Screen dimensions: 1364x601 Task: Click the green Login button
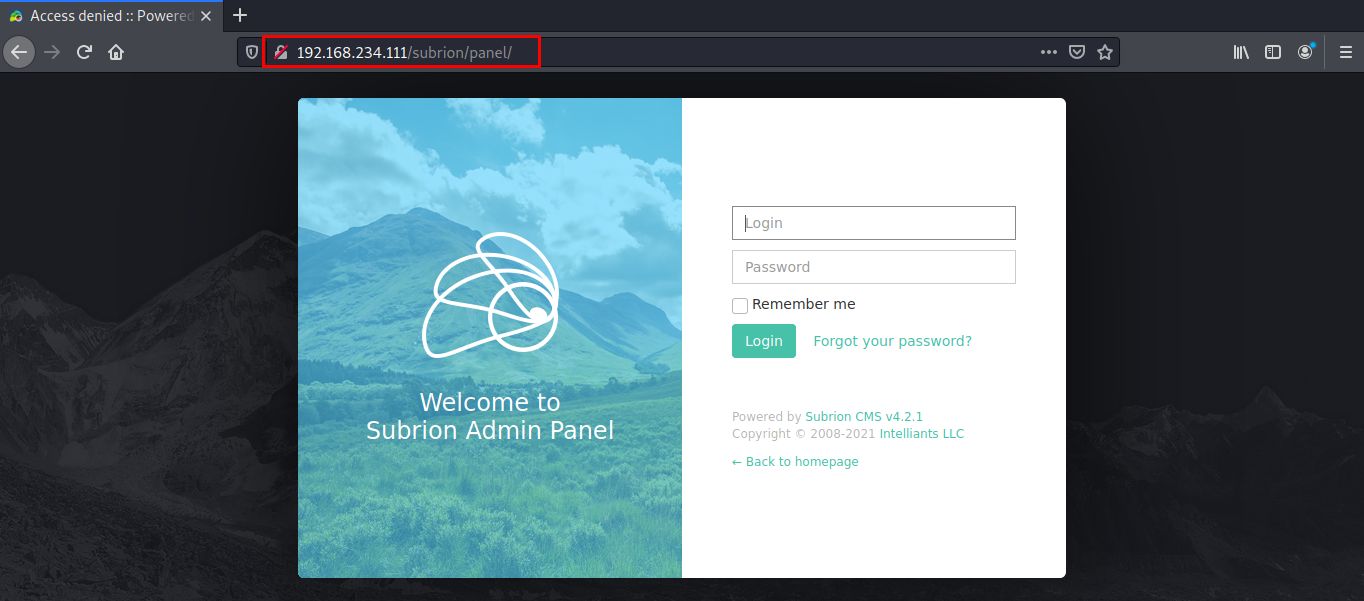click(x=763, y=340)
